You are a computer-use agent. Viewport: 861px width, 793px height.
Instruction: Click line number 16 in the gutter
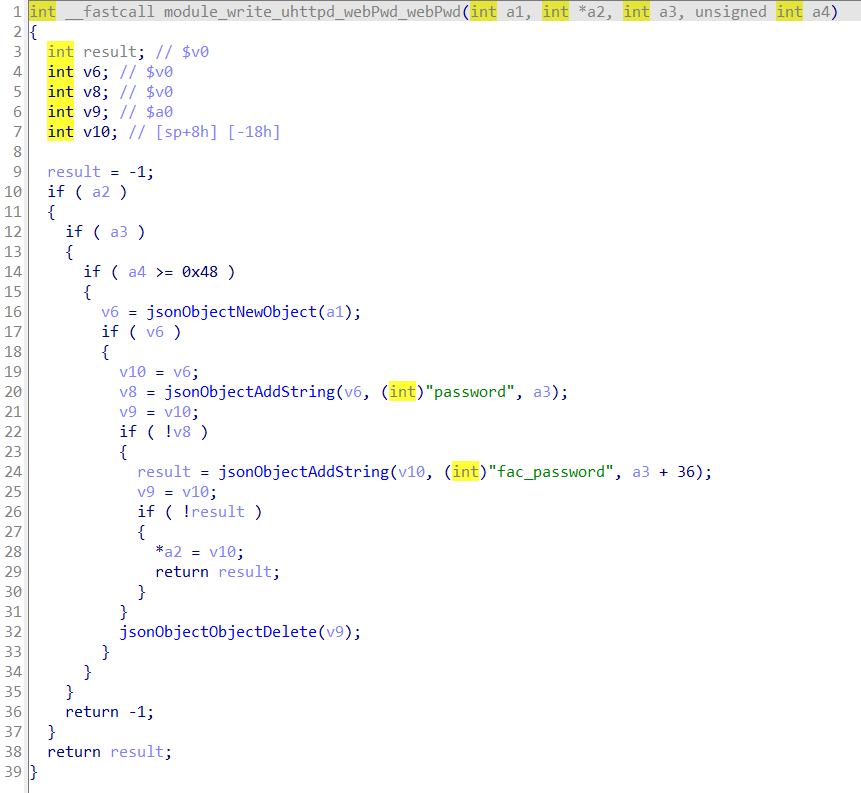click(13, 312)
